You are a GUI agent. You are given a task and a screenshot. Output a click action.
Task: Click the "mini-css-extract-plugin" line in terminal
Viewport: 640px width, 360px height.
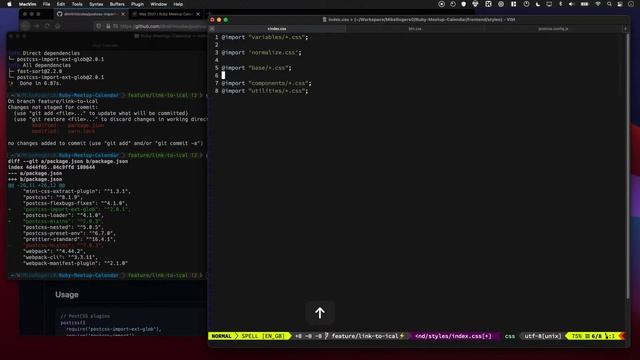77,191
